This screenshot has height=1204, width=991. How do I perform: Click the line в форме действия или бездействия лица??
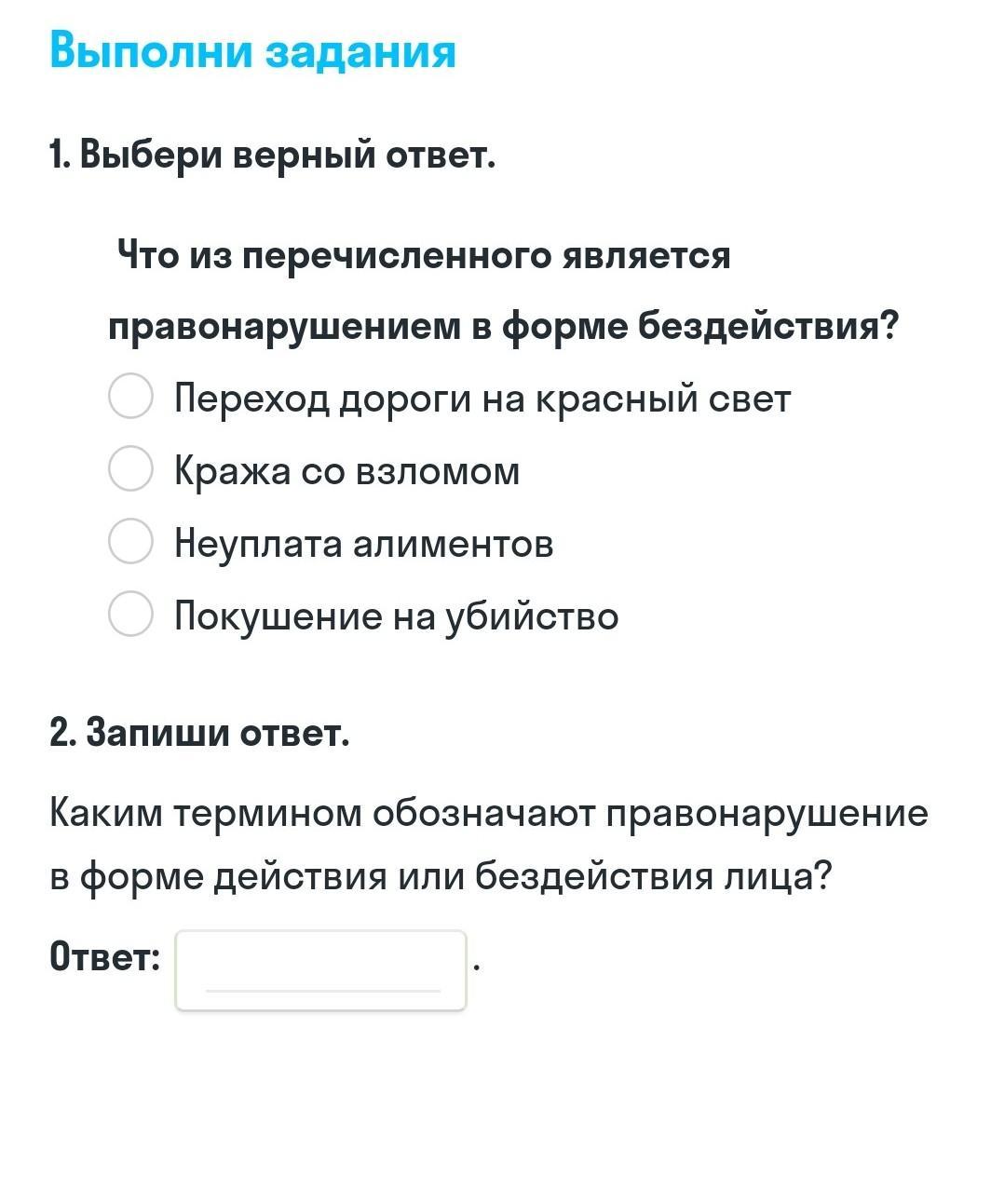[440, 877]
